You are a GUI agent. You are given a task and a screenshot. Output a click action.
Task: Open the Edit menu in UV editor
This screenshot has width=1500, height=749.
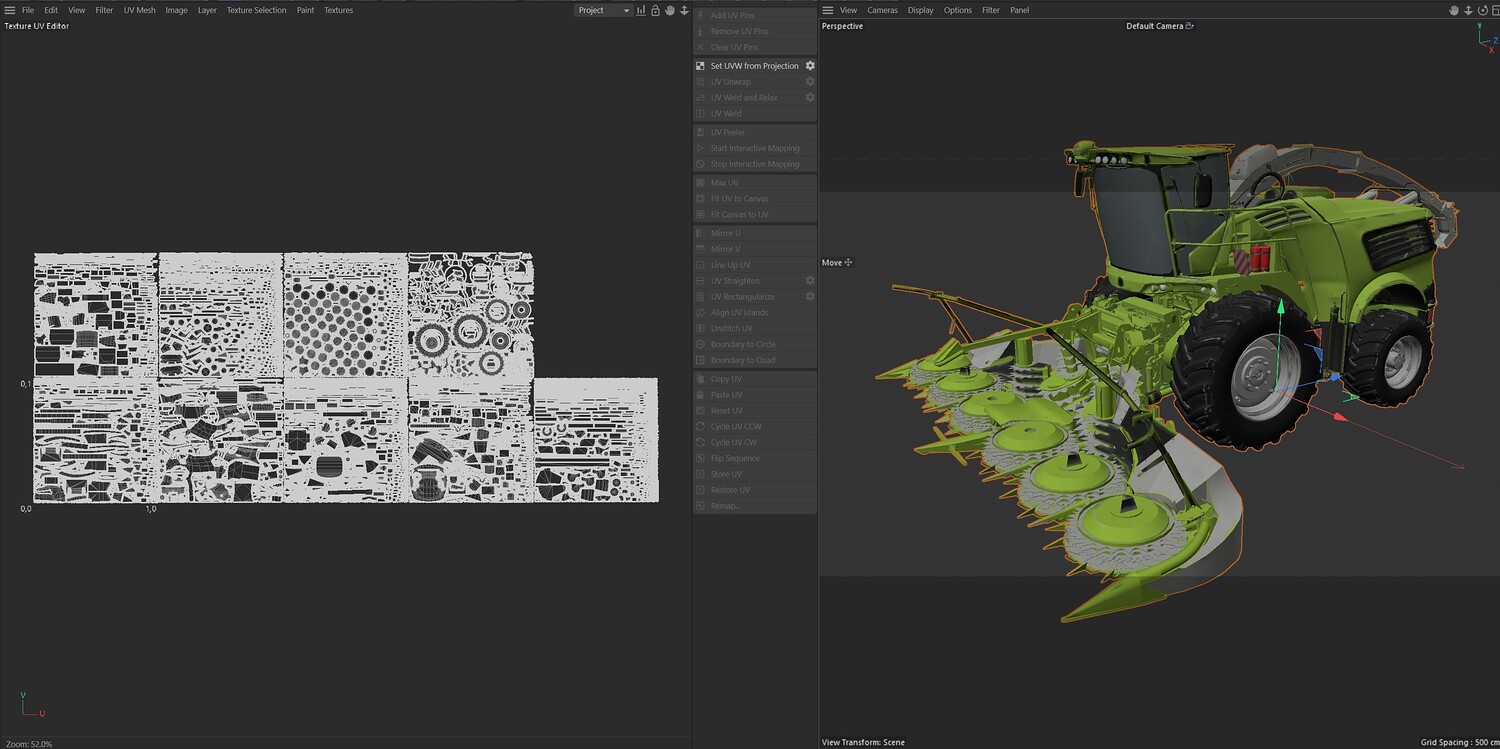click(51, 10)
